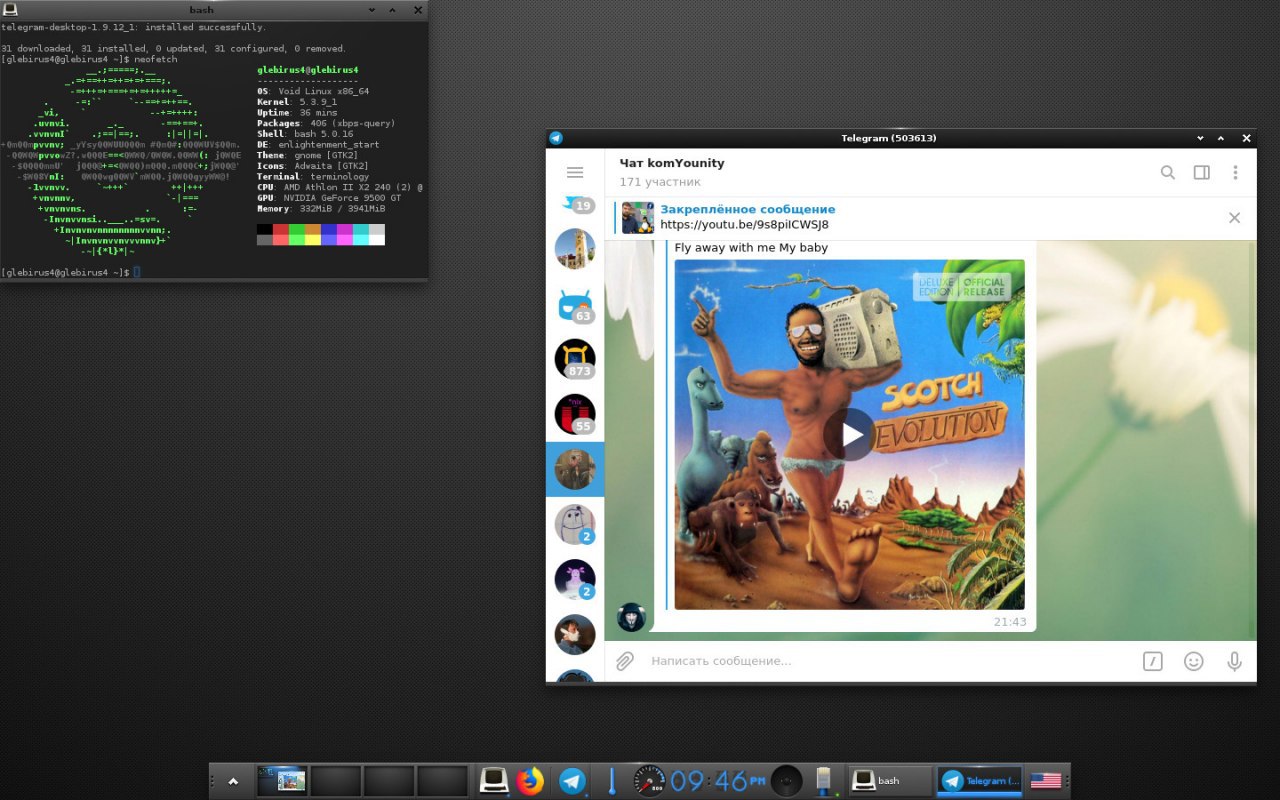Viewport: 1280px width, 800px height.
Task: Select chat with 63 unread badge
Action: pyautogui.click(x=575, y=304)
